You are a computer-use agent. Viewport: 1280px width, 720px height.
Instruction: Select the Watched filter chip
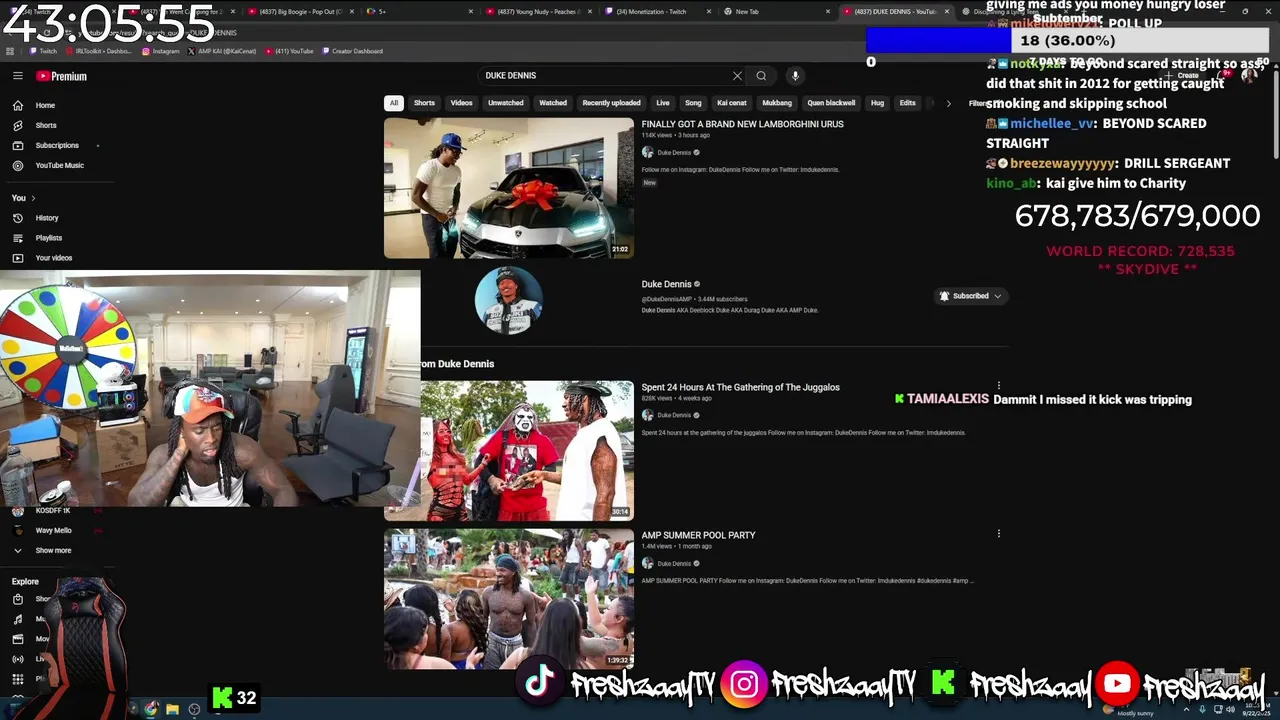tap(553, 103)
